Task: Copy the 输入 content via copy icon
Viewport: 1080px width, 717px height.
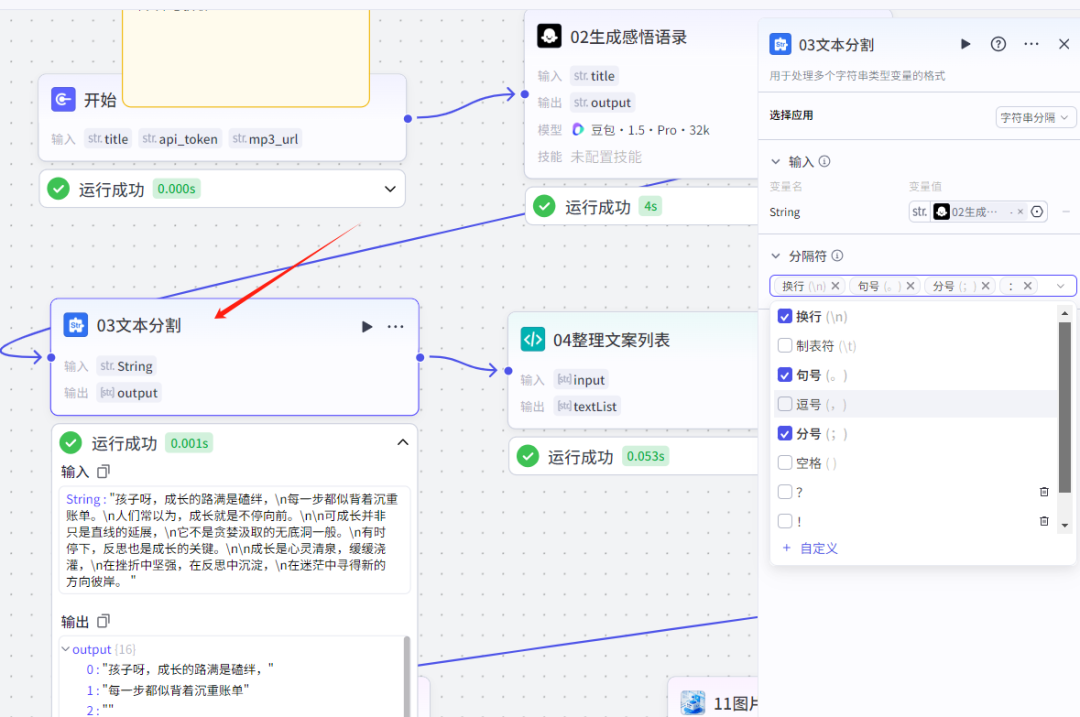Action: click(104, 470)
